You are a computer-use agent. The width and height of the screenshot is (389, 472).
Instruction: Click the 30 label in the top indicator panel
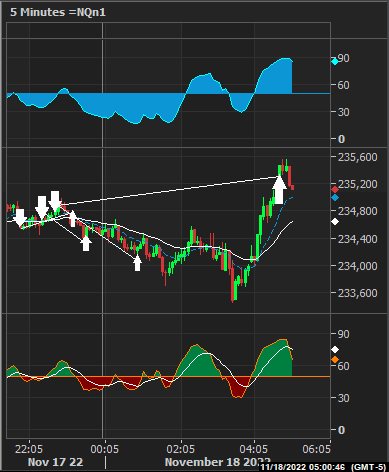[x=343, y=112]
